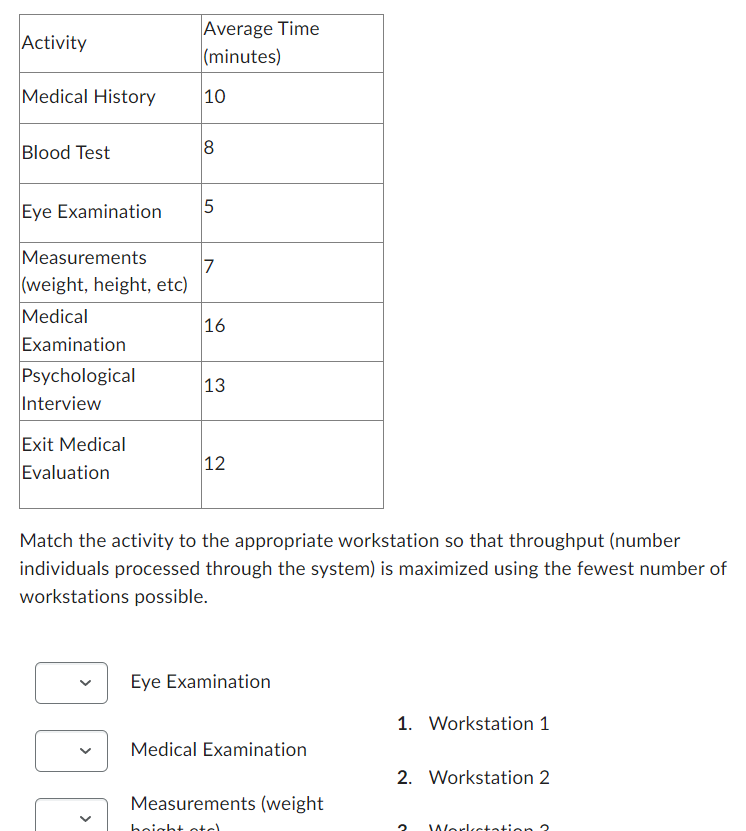Viewport: 746px width, 831px height.
Task: Click the partially visible Workstation 3 option
Action: 489,827
